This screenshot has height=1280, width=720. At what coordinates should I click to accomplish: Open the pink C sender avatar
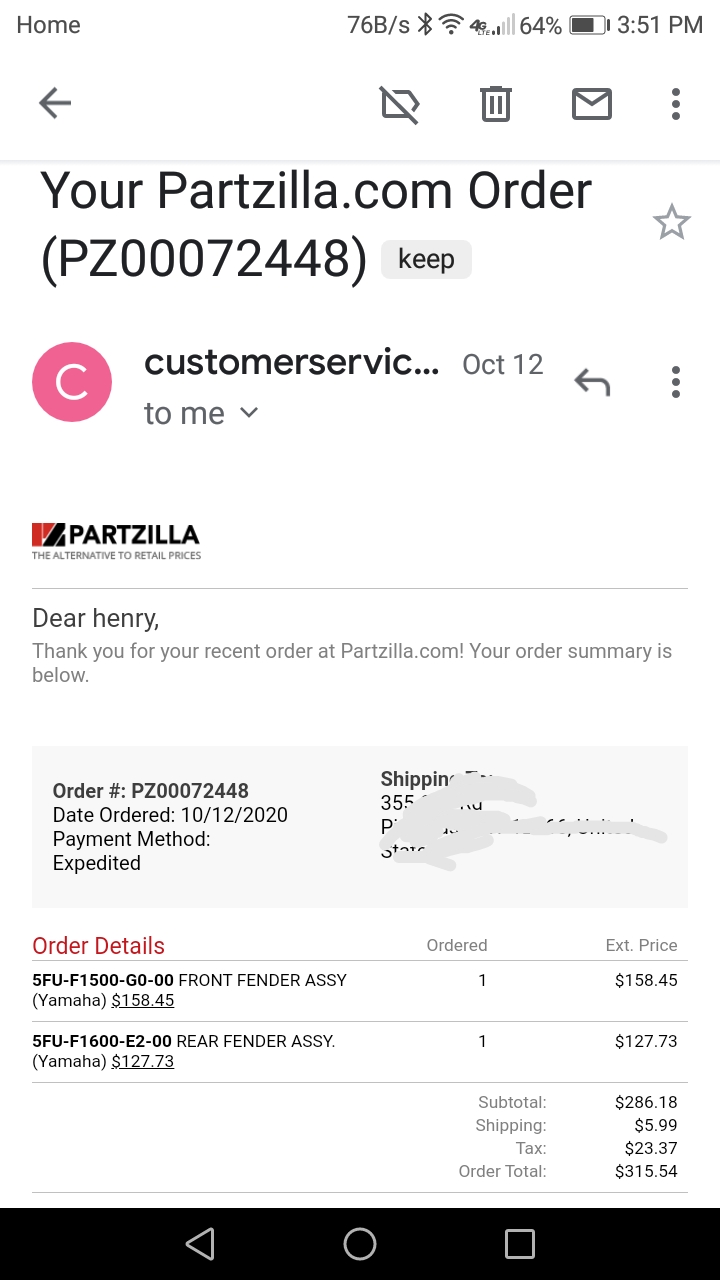71,381
